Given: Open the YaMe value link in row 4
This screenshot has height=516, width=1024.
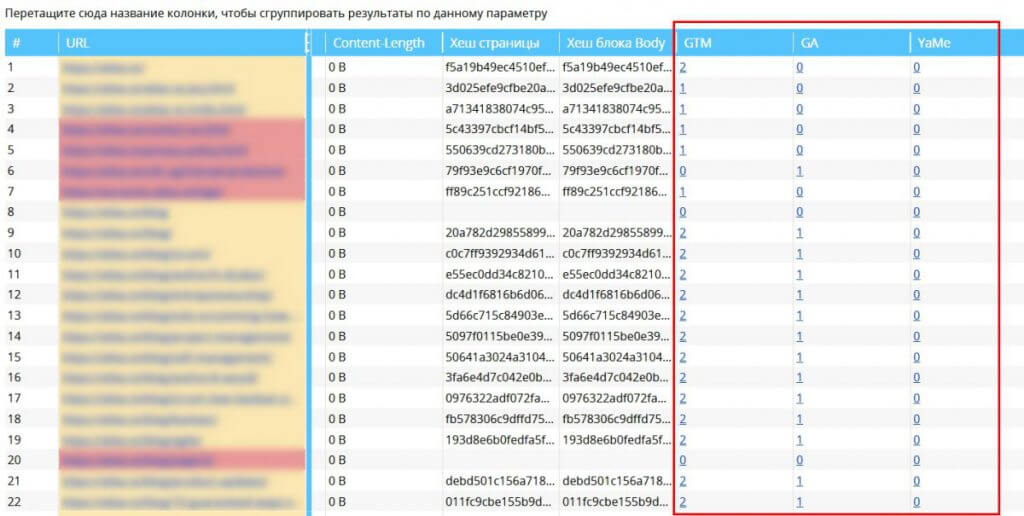Looking at the screenshot, I should pyautogui.click(x=916, y=129).
